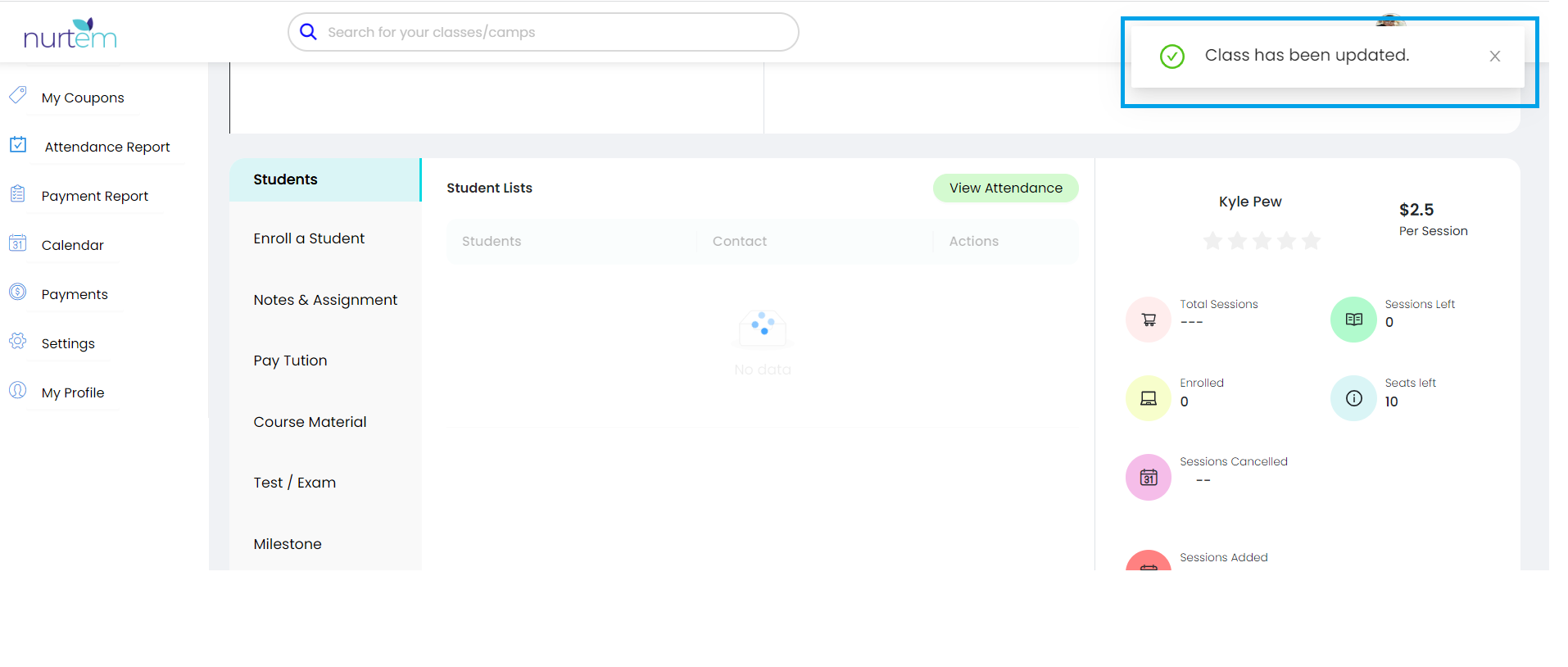
Task: Go to the Milestone tab
Action: [x=288, y=544]
